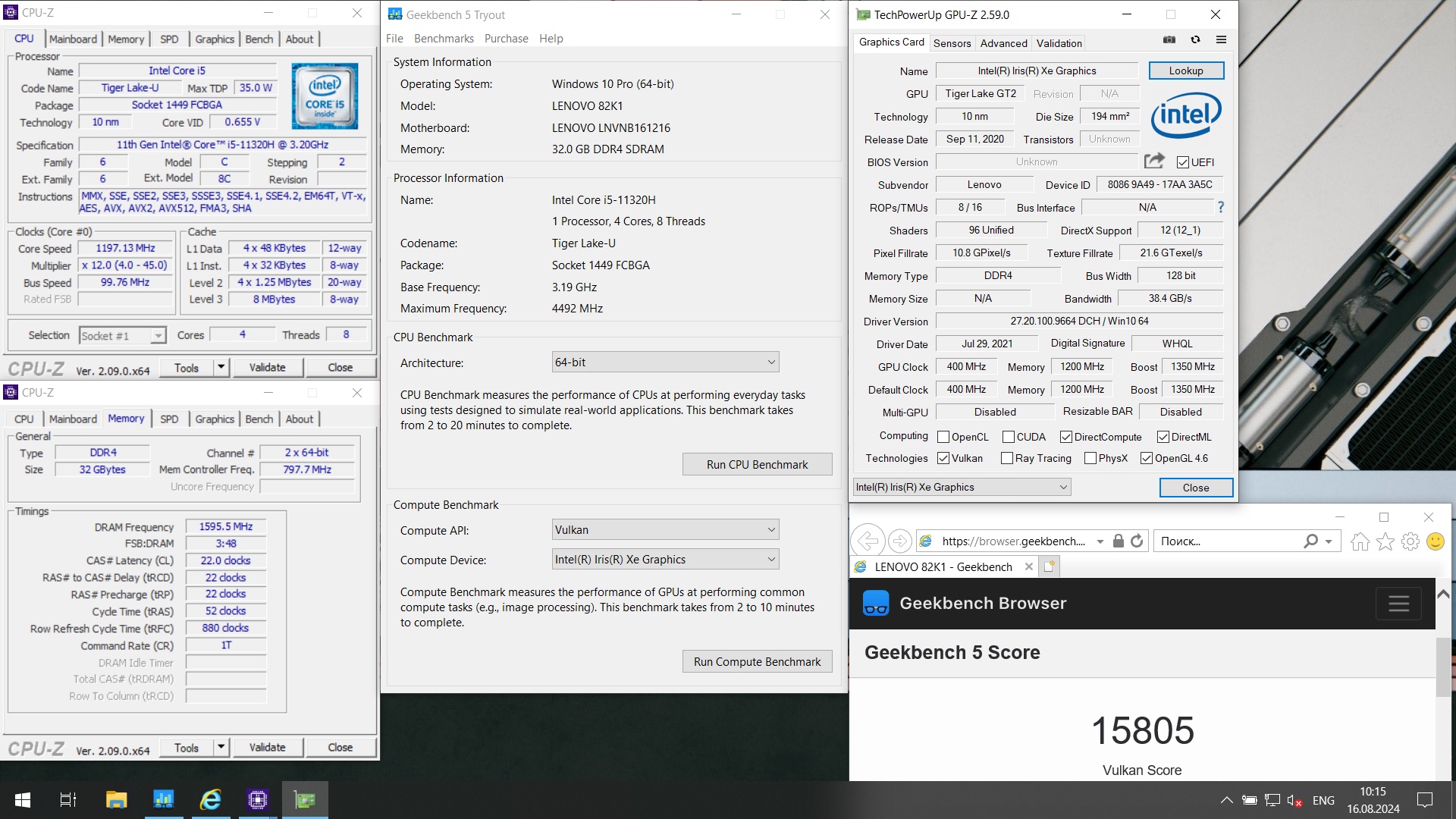Click Close in the bottom CPU-Z window

coord(340,747)
